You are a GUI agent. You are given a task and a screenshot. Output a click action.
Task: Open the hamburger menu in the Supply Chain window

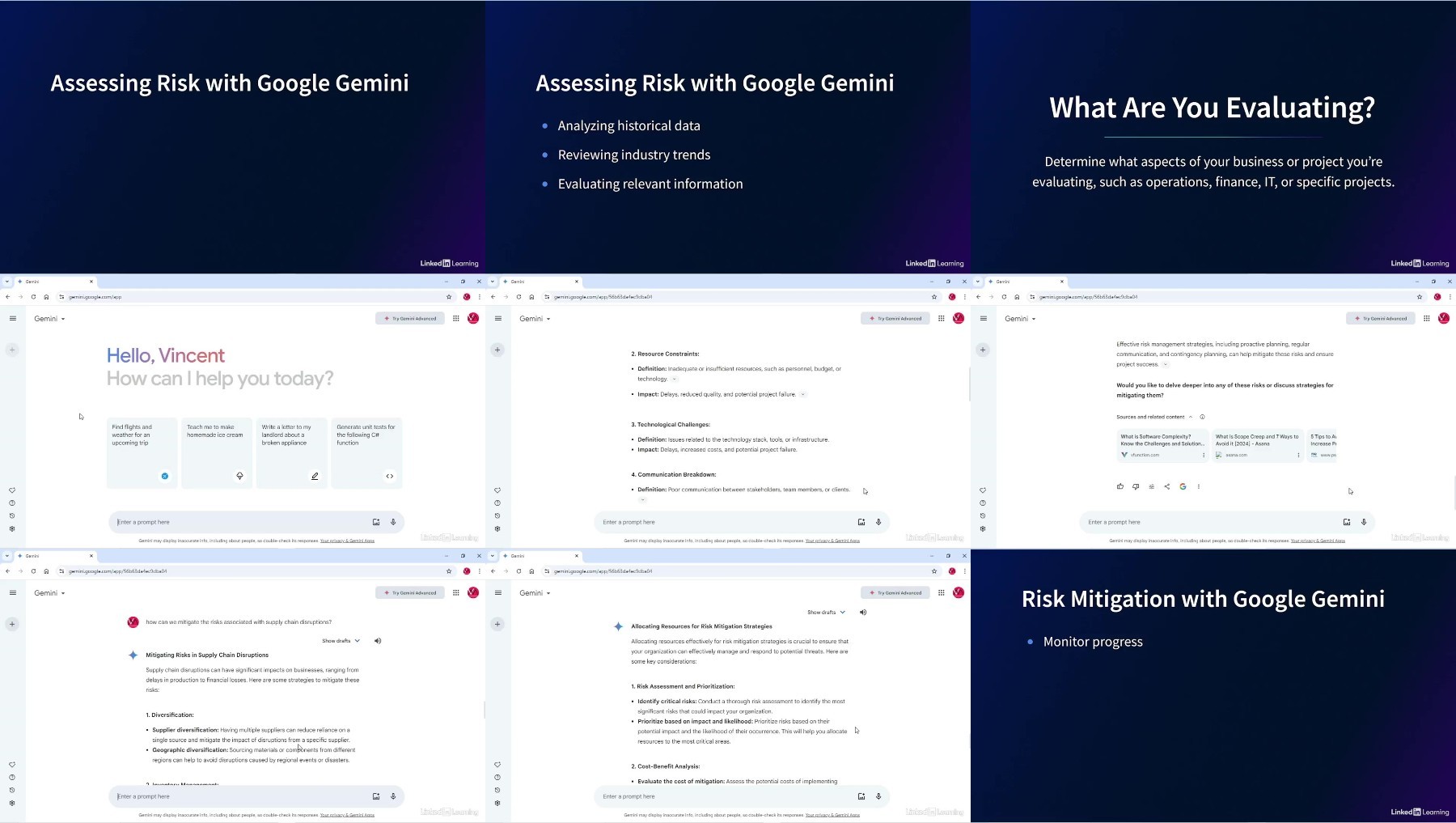coord(12,592)
